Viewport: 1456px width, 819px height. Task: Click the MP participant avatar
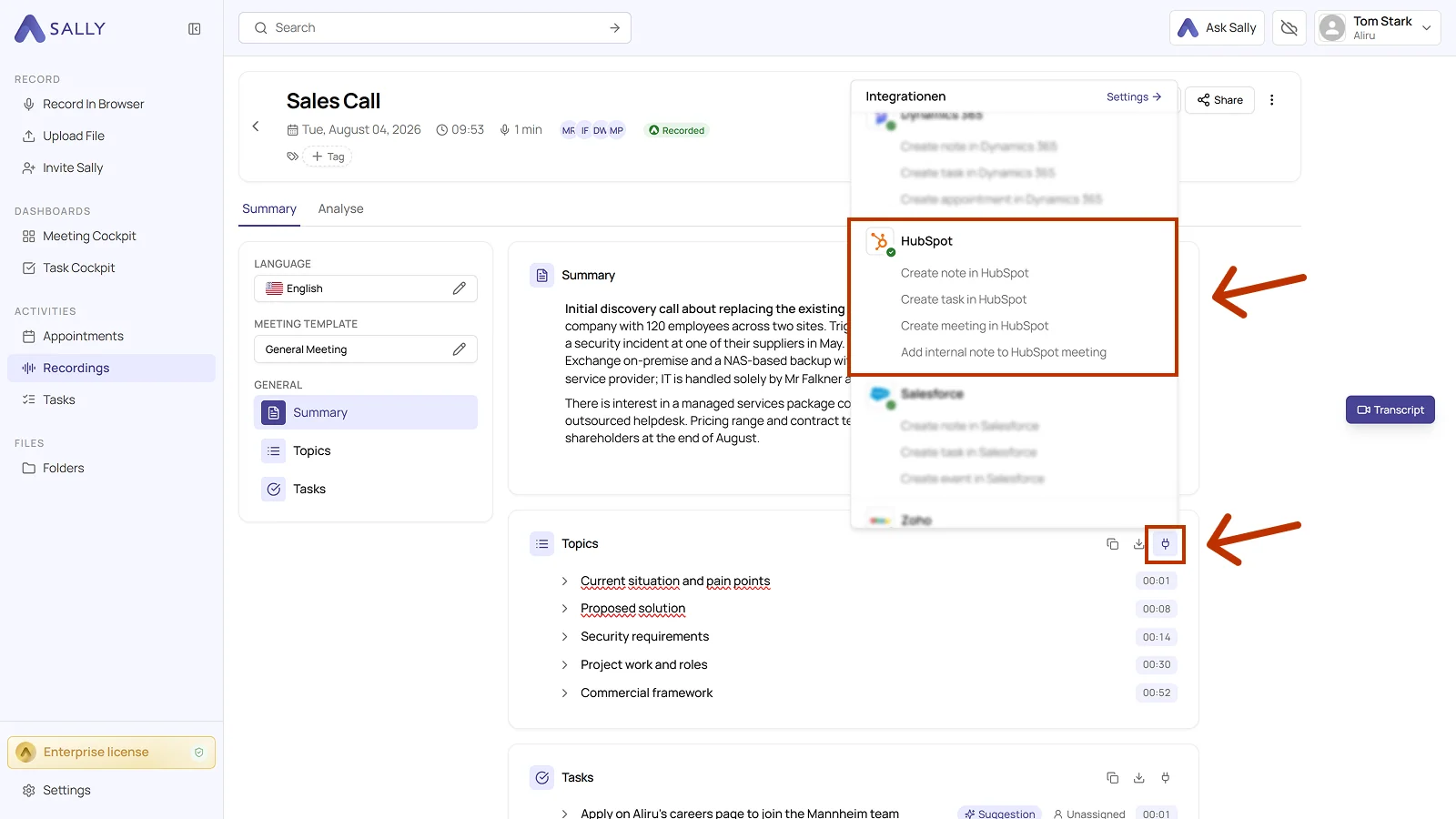click(616, 130)
